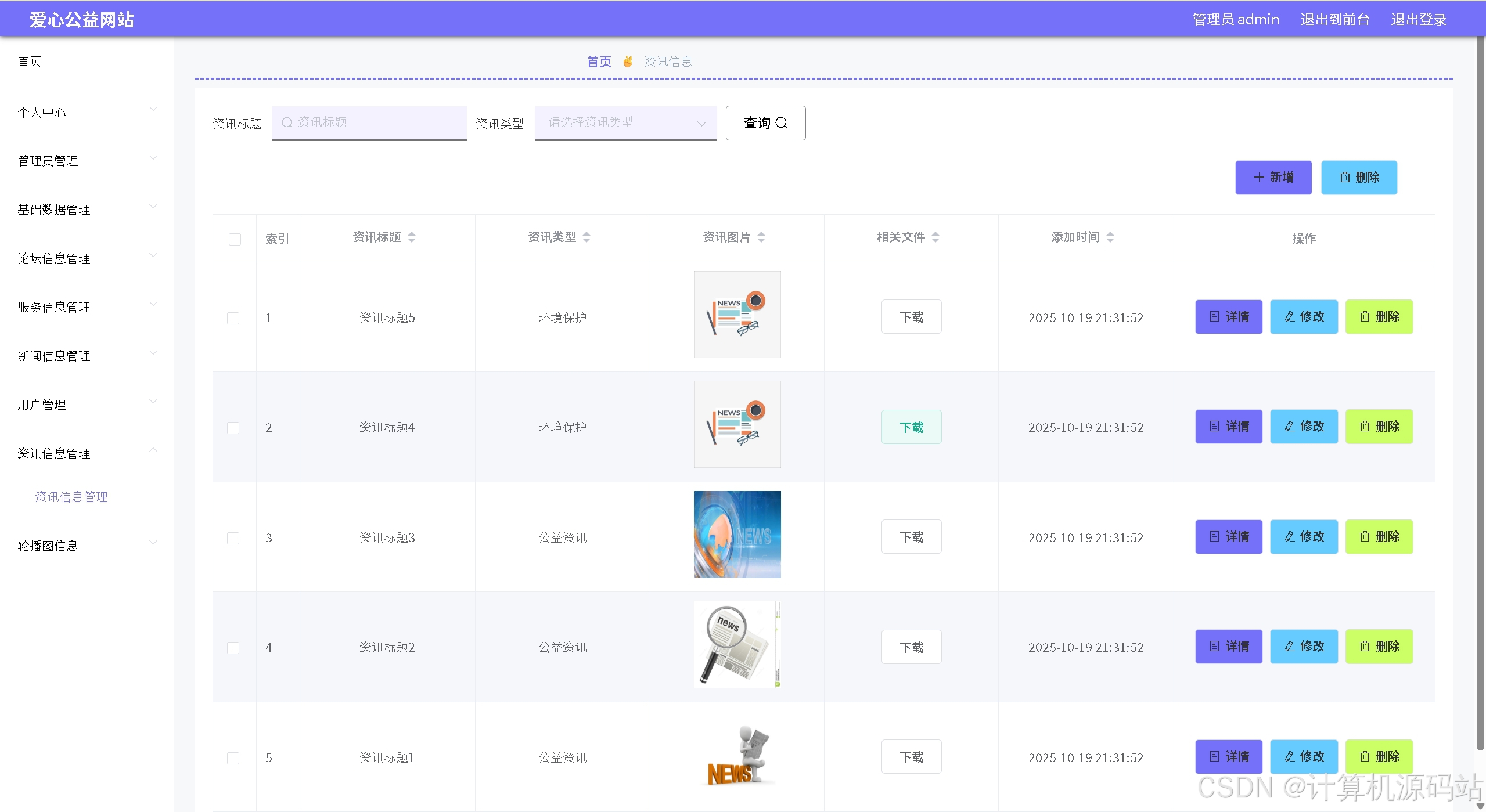Click 删除 trash button for 资讯标题3
This screenshot has width=1486, height=812.
tap(1379, 537)
